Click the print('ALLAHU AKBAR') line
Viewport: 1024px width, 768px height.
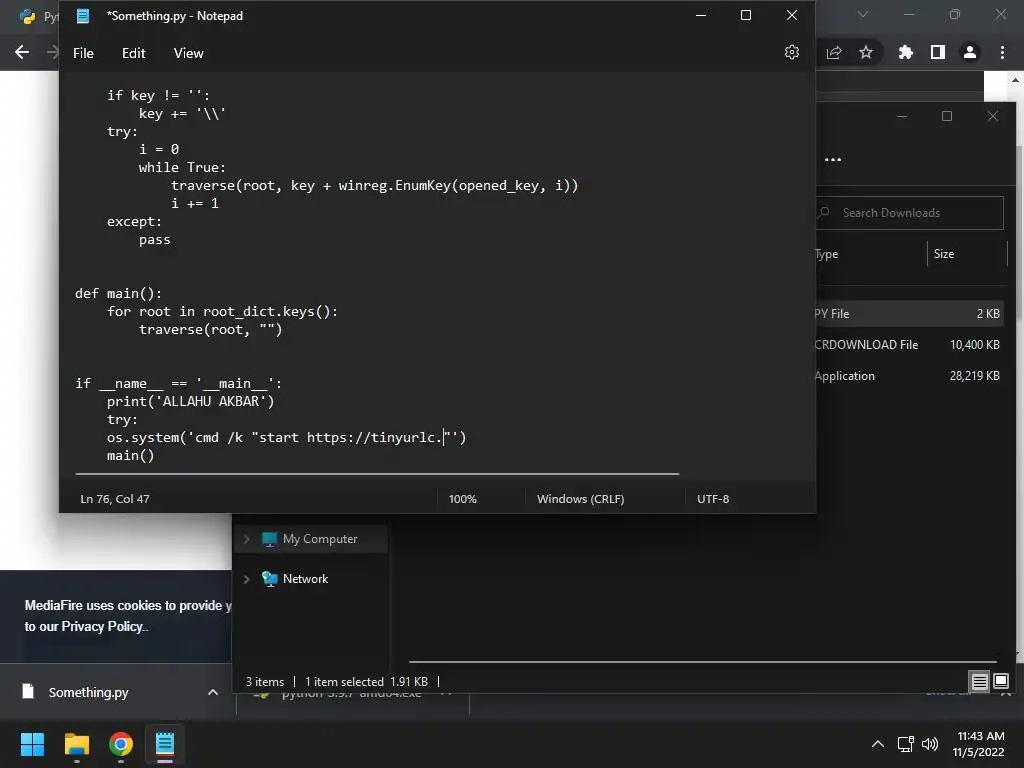[x=191, y=402]
